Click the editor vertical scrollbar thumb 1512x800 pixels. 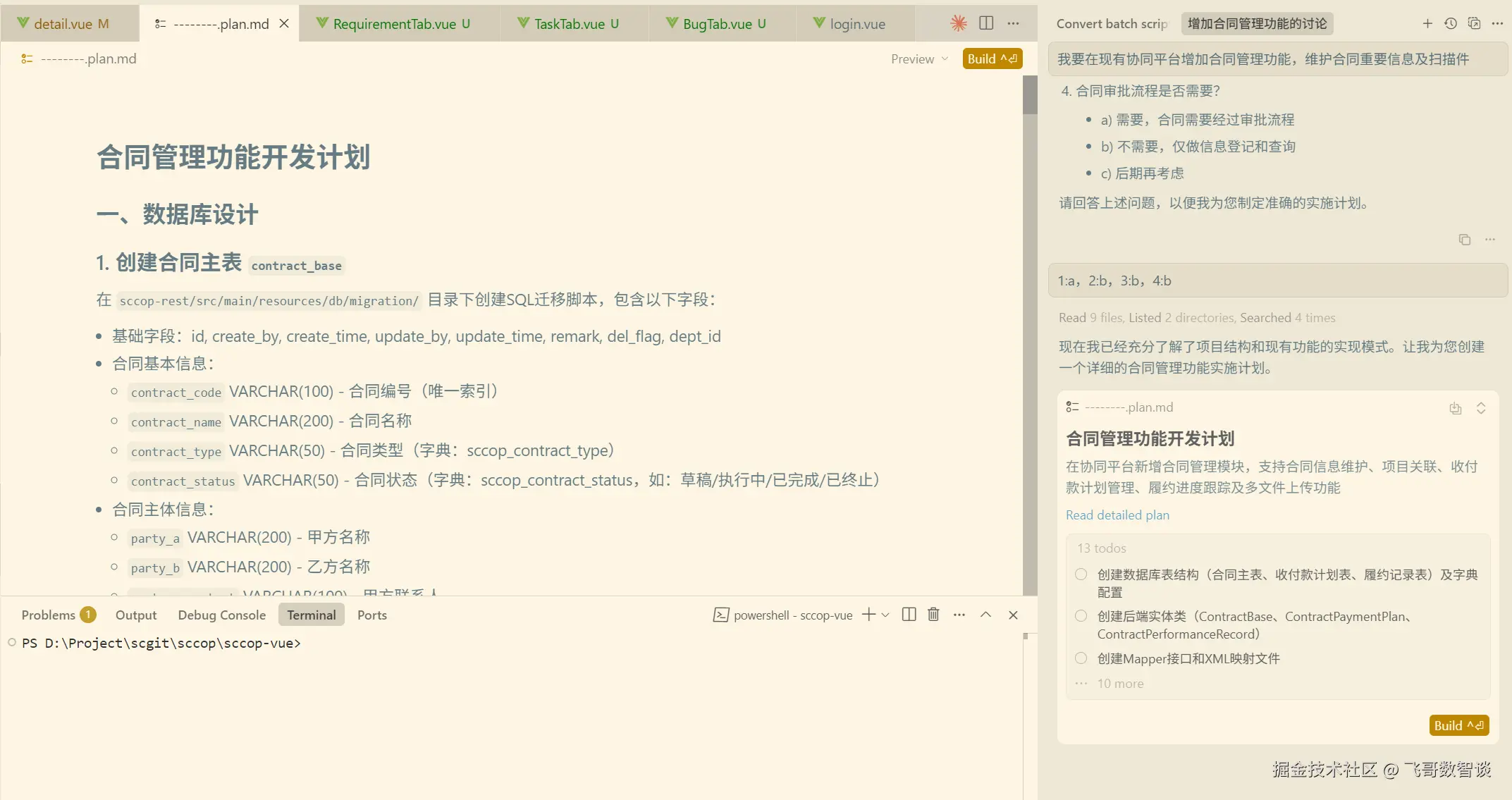(x=1030, y=95)
